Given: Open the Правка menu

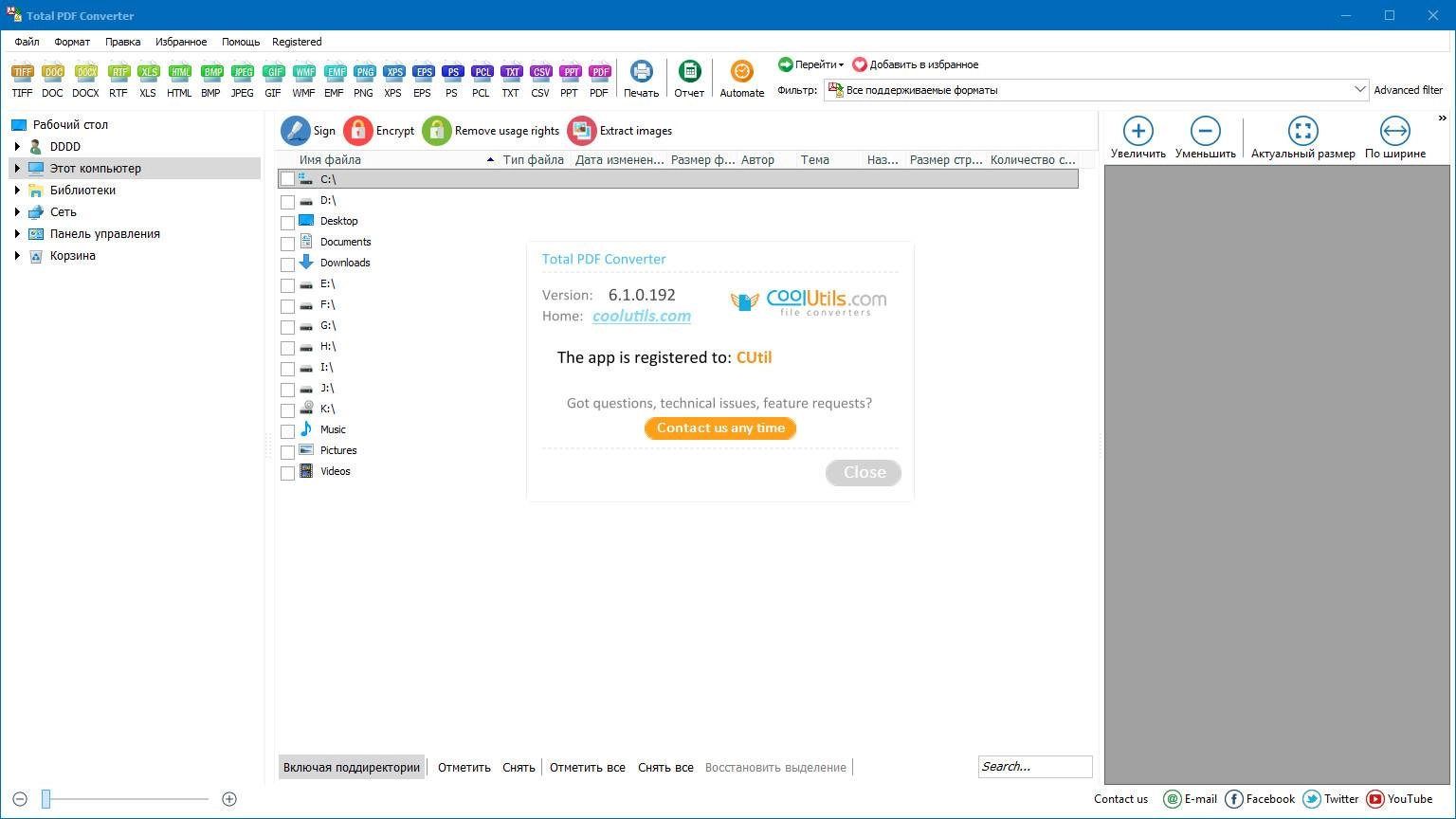Looking at the screenshot, I should 122,42.
